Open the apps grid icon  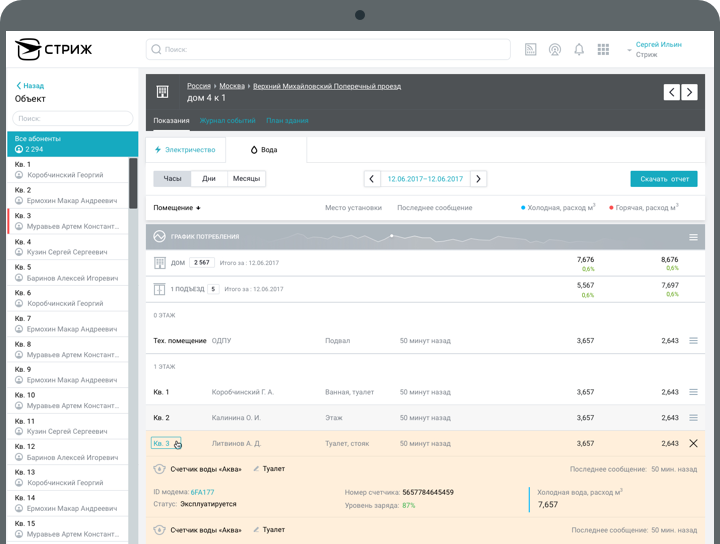coord(603,49)
